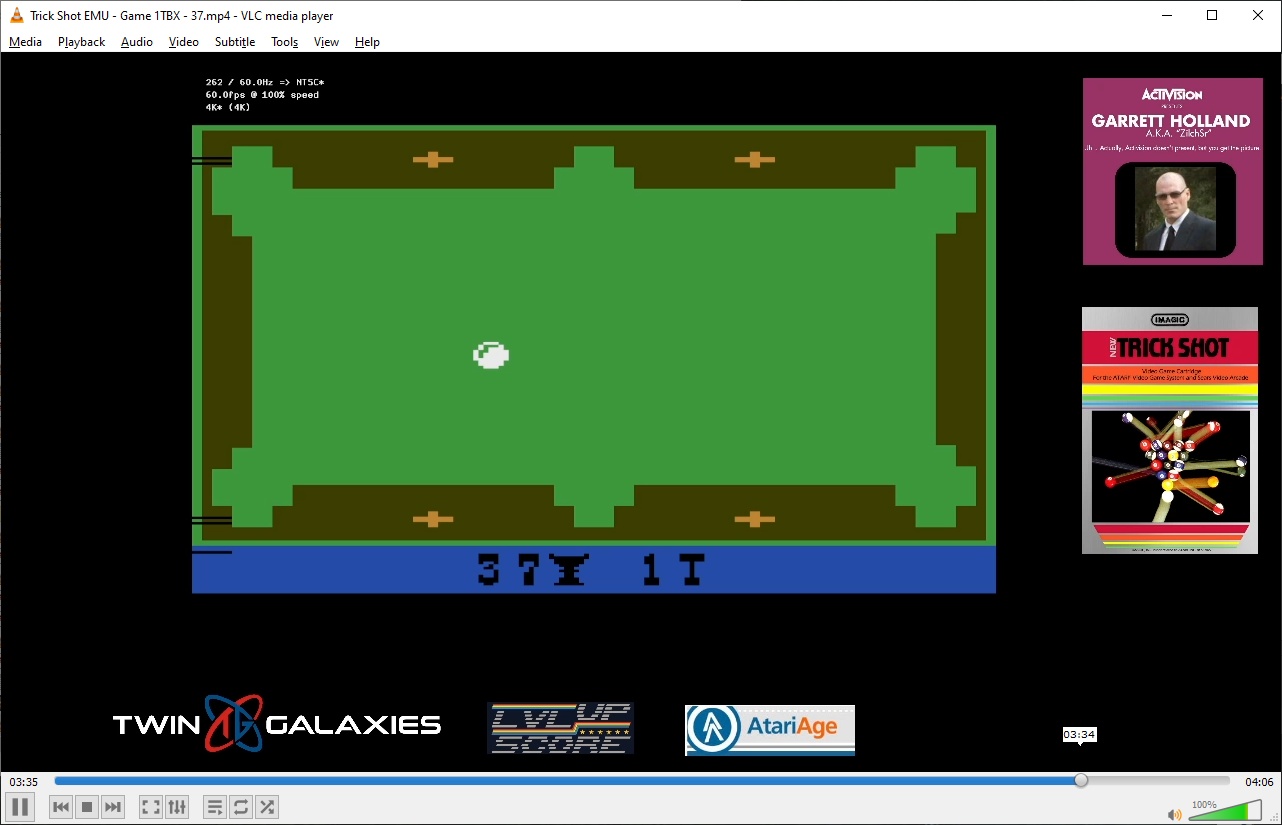The image size is (1282, 825).
Task: Expand the Subtitle menu
Action: point(235,42)
